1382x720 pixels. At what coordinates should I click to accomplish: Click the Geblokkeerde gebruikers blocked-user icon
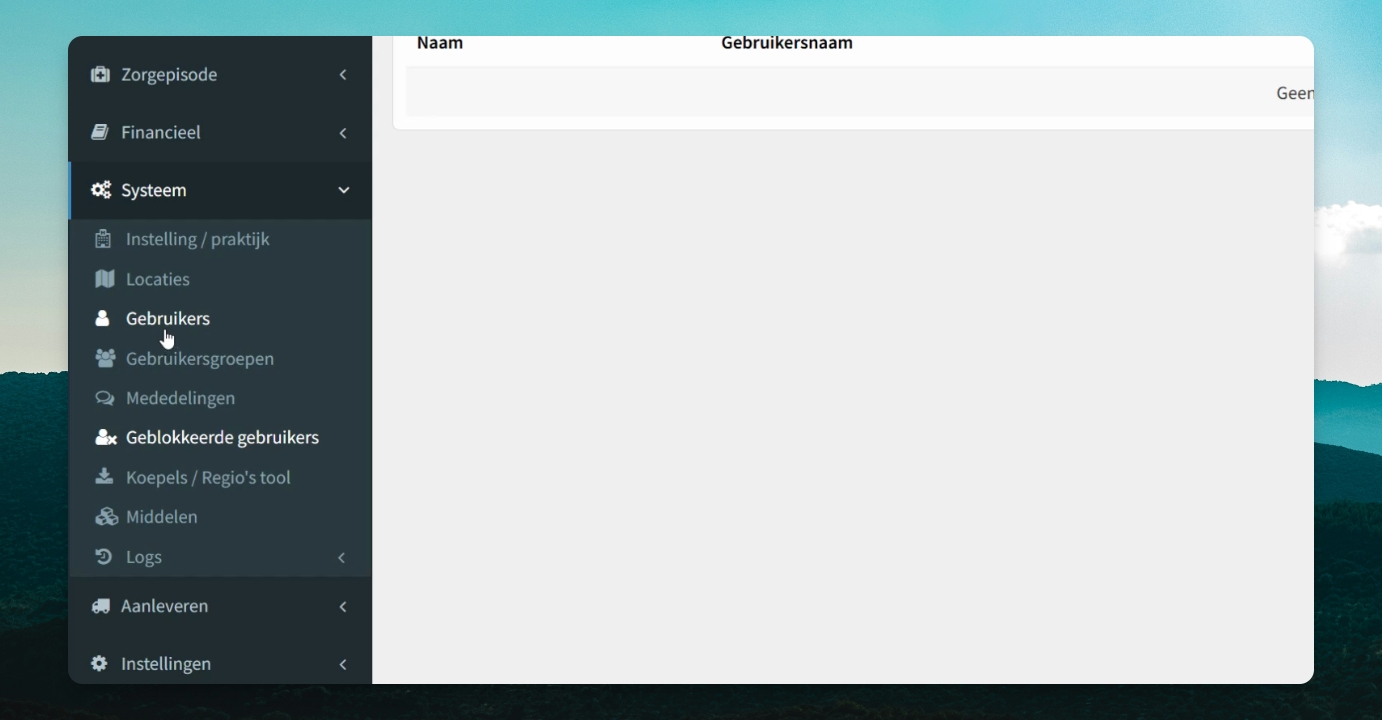click(105, 437)
